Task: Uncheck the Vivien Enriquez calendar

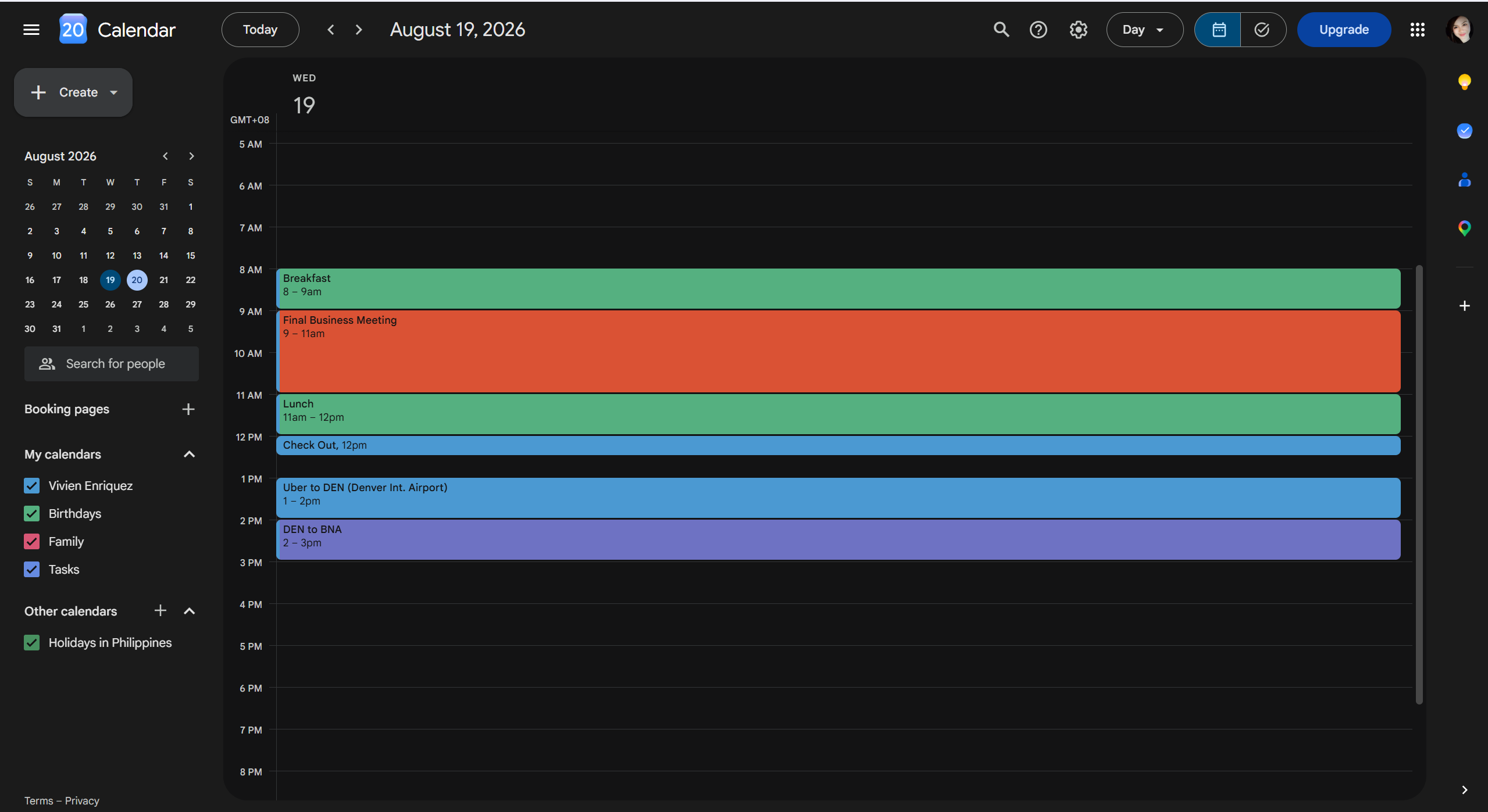Action: pyautogui.click(x=32, y=485)
